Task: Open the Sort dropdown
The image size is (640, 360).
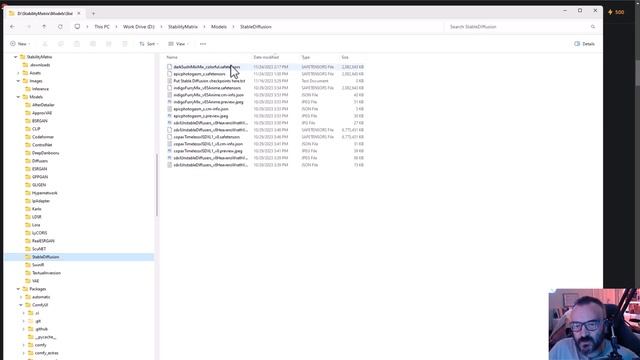Action: 149,44
